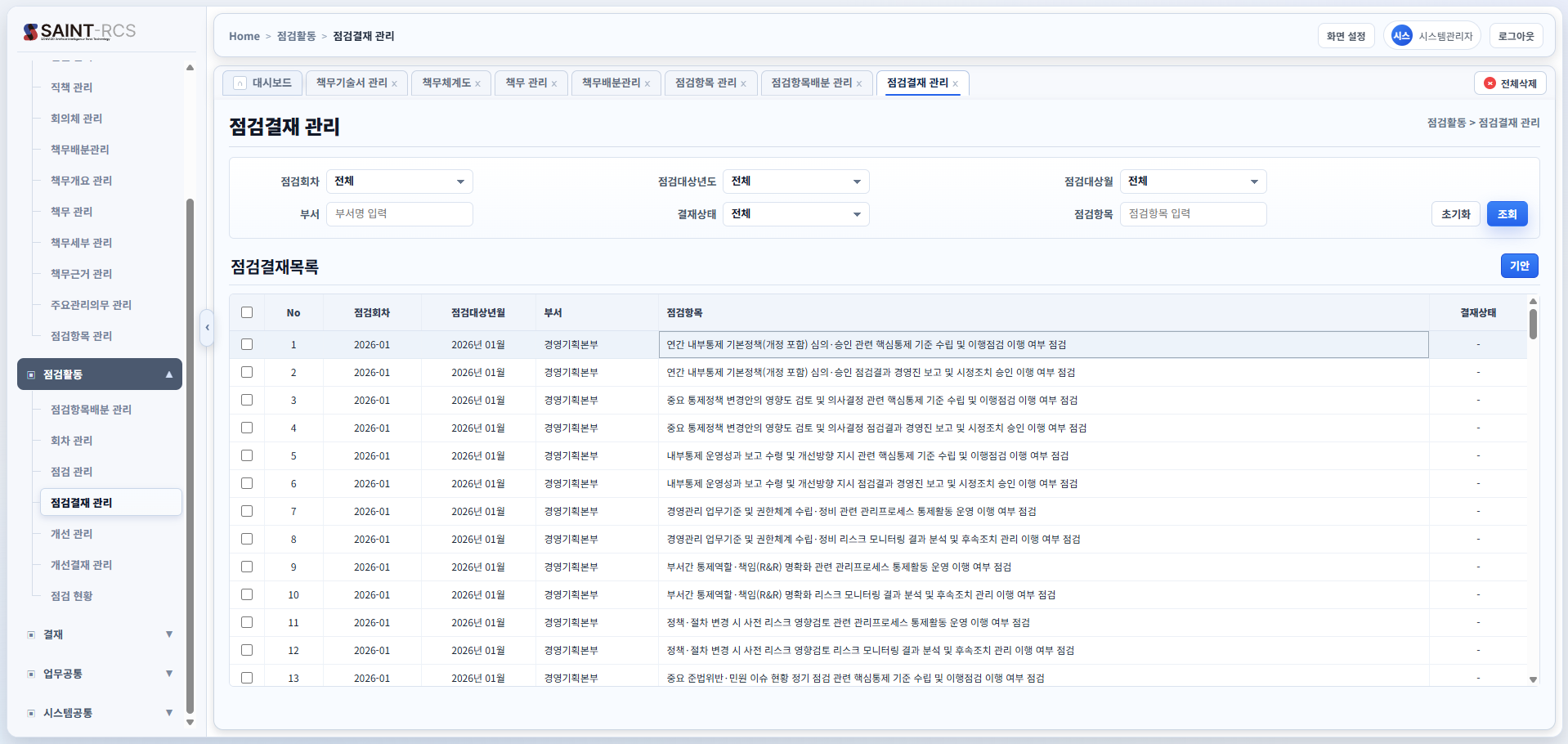This screenshot has width=1568, height=744.
Task: Open the 점검회차 dropdown
Action: [399, 182]
